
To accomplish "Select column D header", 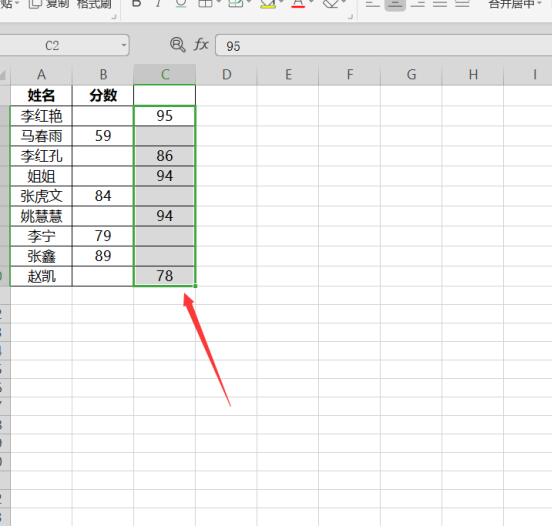I will click(226, 75).
